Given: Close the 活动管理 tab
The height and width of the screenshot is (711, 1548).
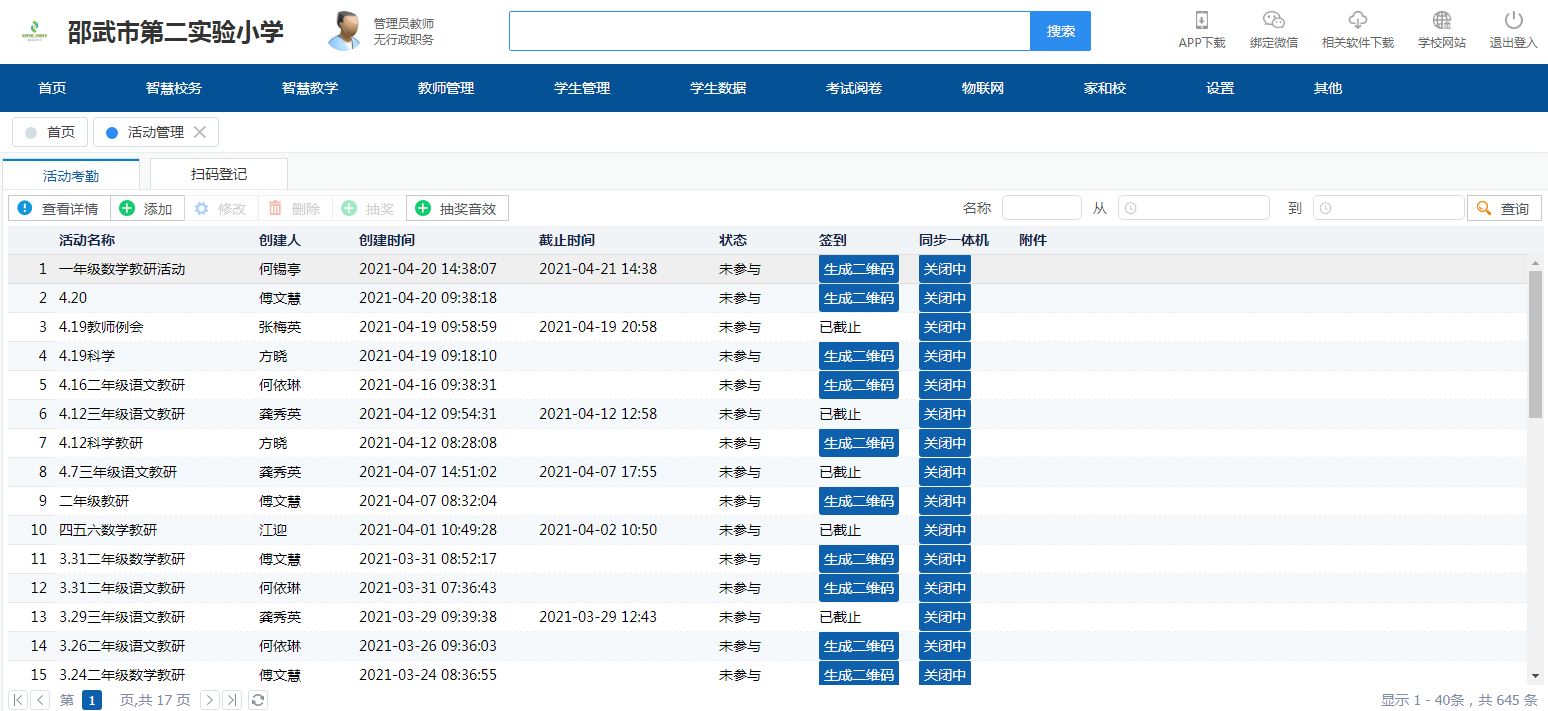Looking at the screenshot, I should (x=200, y=132).
